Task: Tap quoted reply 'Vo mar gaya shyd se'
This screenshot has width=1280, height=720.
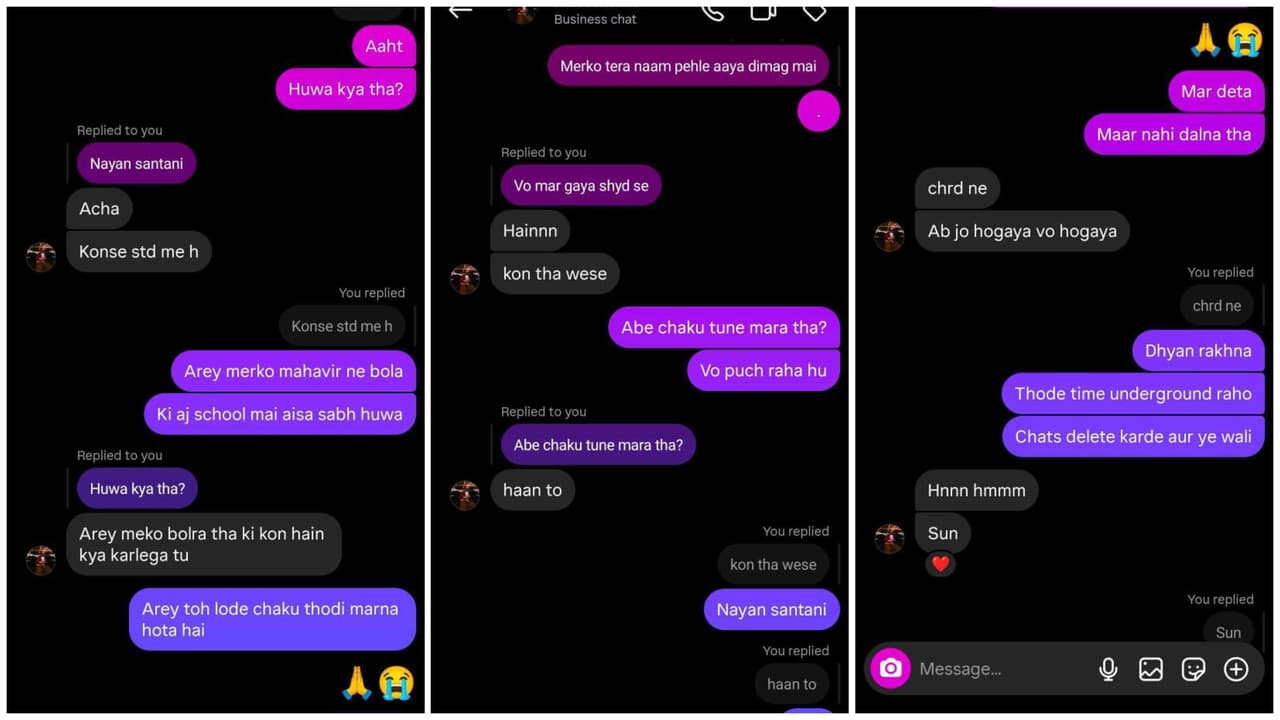Action: (581, 185)
